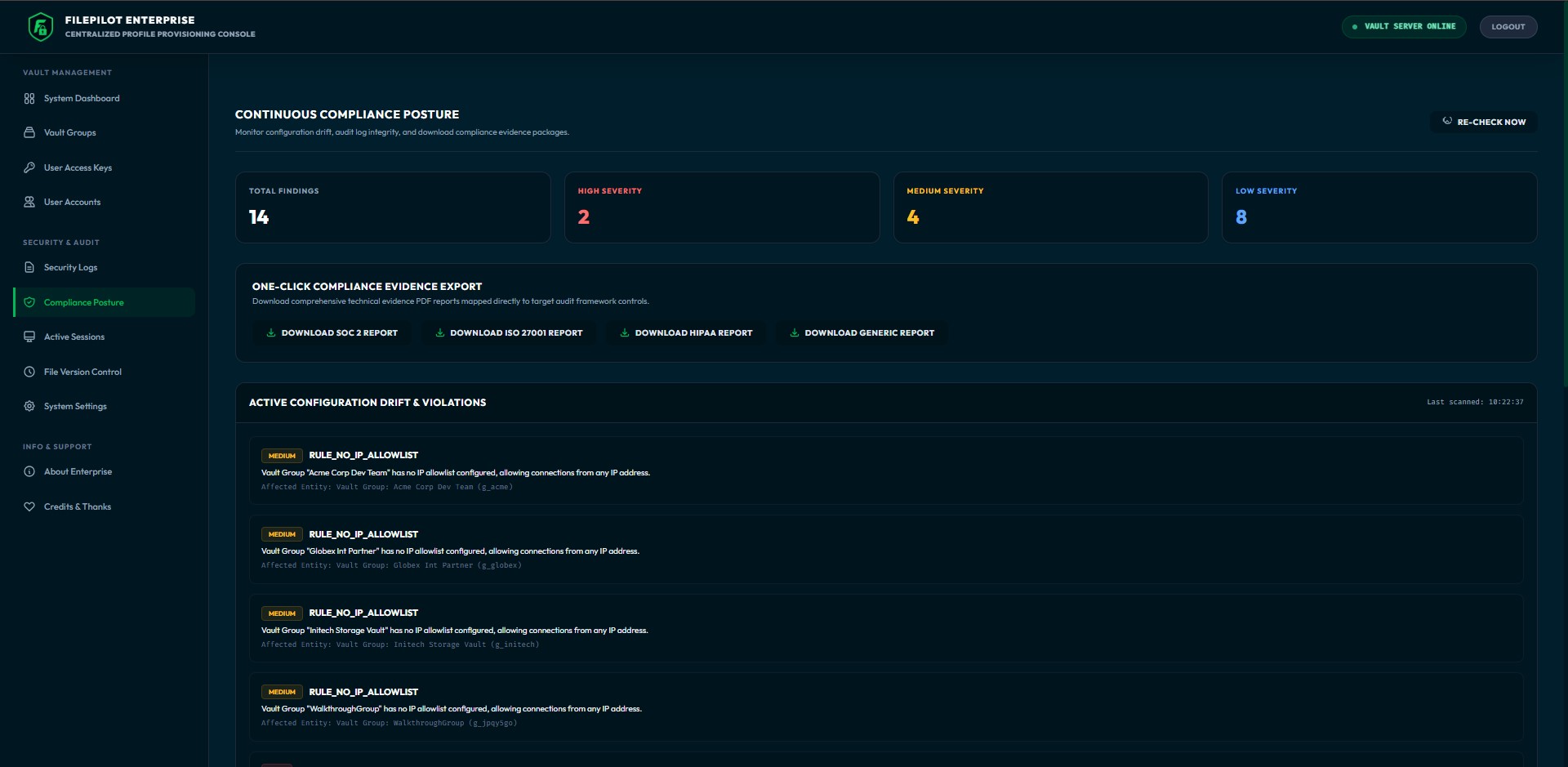This screenshot has width=1568, height=767.
Task: Click the FilePilot shield logo icon
Action: (40, 27)
